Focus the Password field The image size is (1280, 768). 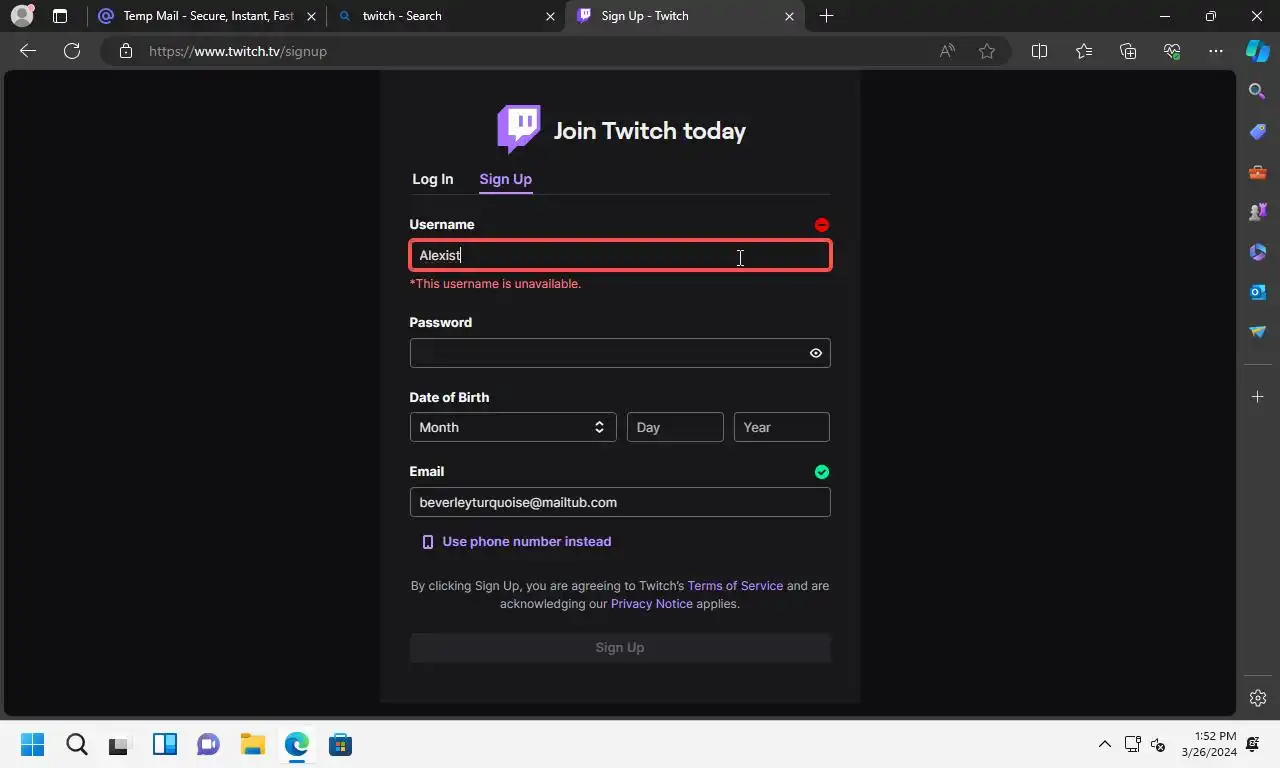pyautogui.click(x=620, y=353)
